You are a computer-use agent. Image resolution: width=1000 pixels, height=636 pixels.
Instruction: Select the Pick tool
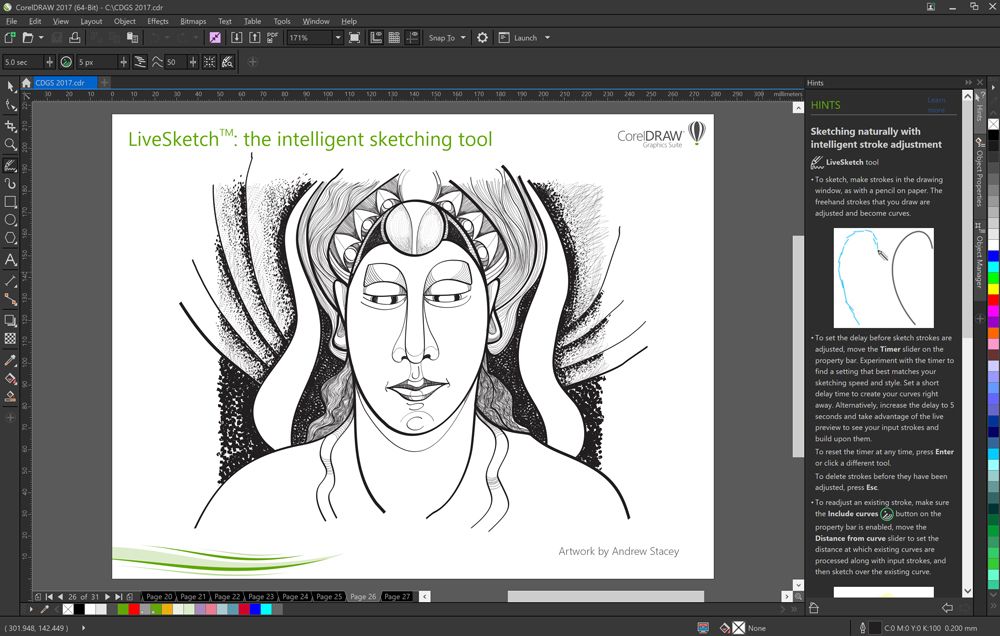click(11, 86)
